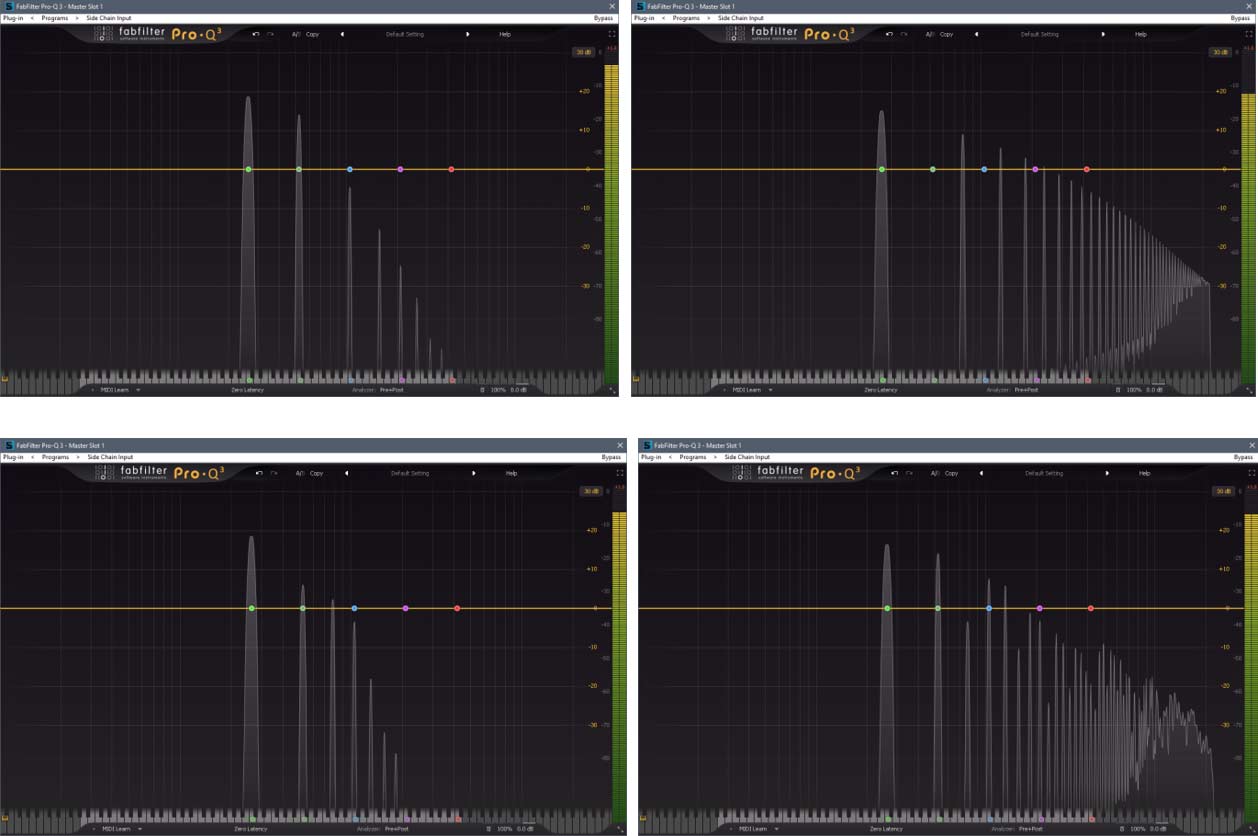Open the 30 dB display range in bottom-right window
The height and width of the screenshot is (836, 1258).
[1222, 491]
